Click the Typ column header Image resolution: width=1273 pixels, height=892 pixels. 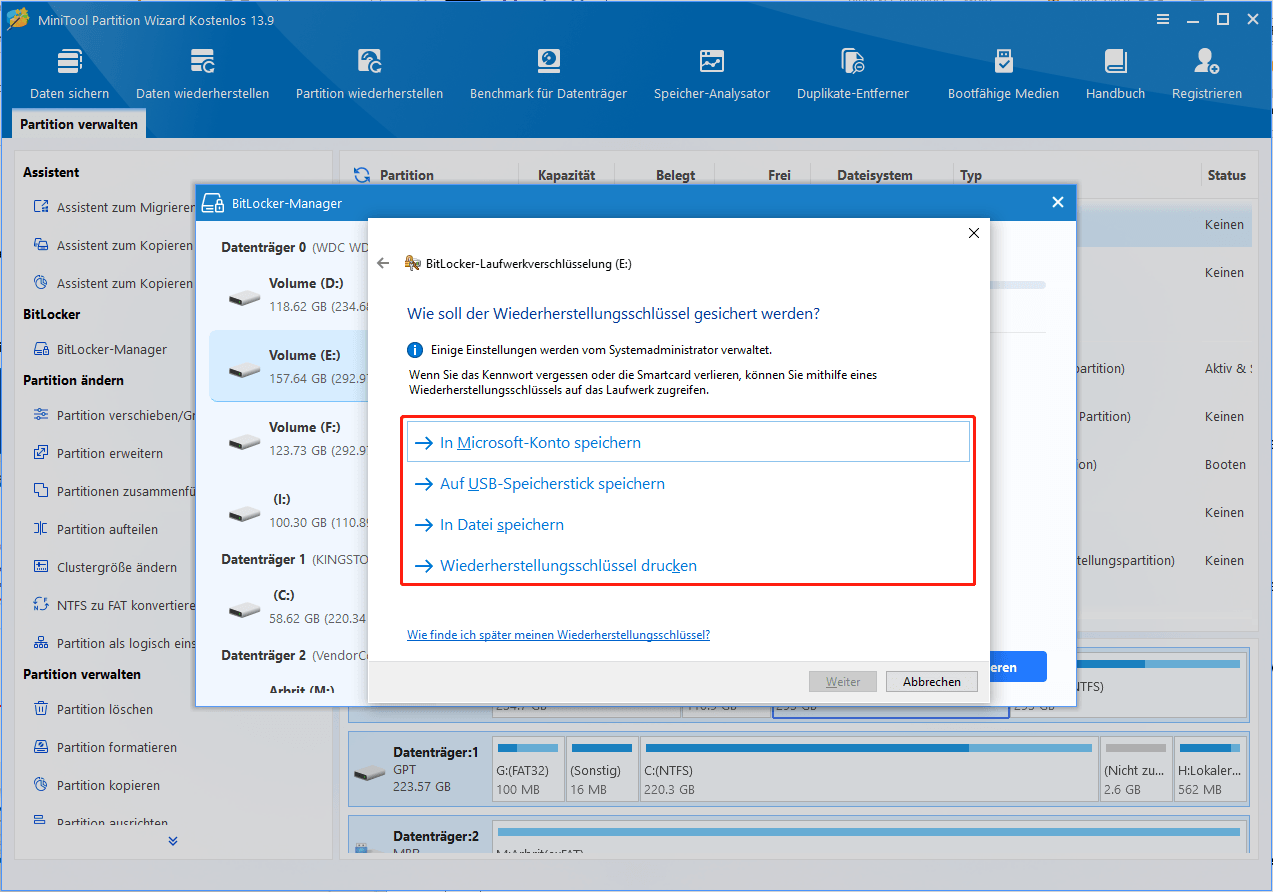tap(971, 175)
